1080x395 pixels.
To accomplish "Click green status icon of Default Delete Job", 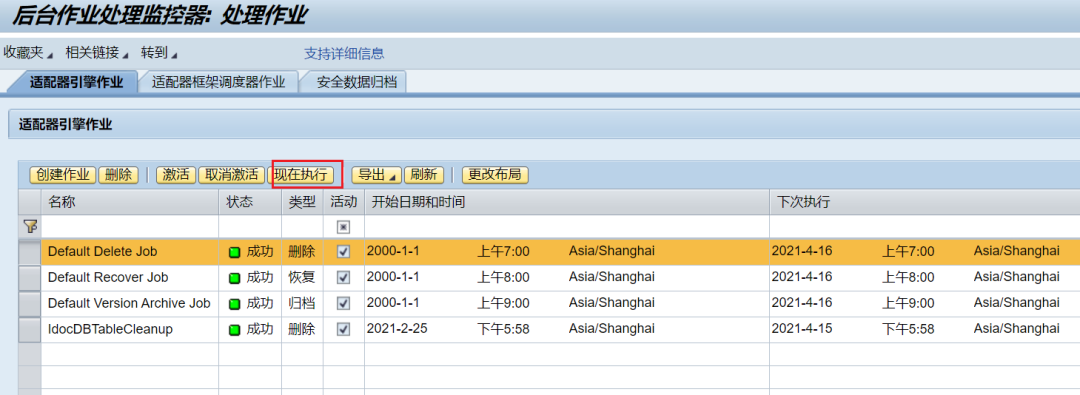I will [234, 252].
